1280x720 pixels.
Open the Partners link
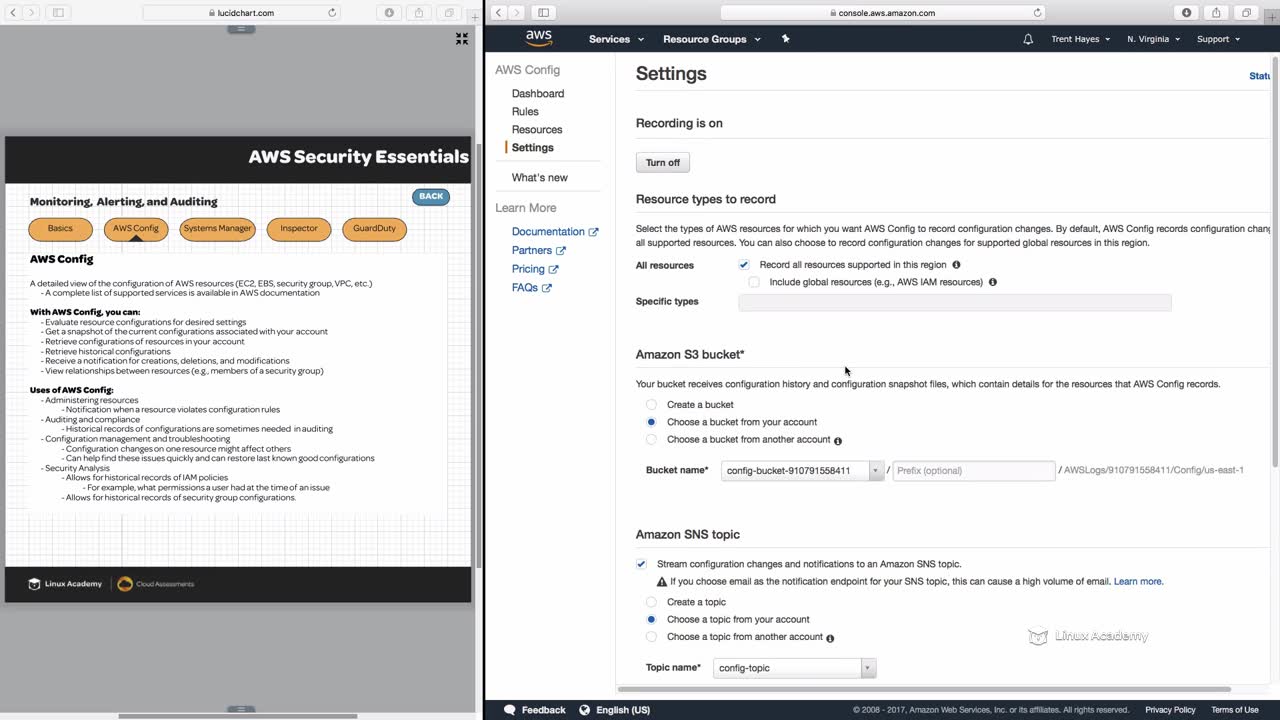[x=539, y=251]
